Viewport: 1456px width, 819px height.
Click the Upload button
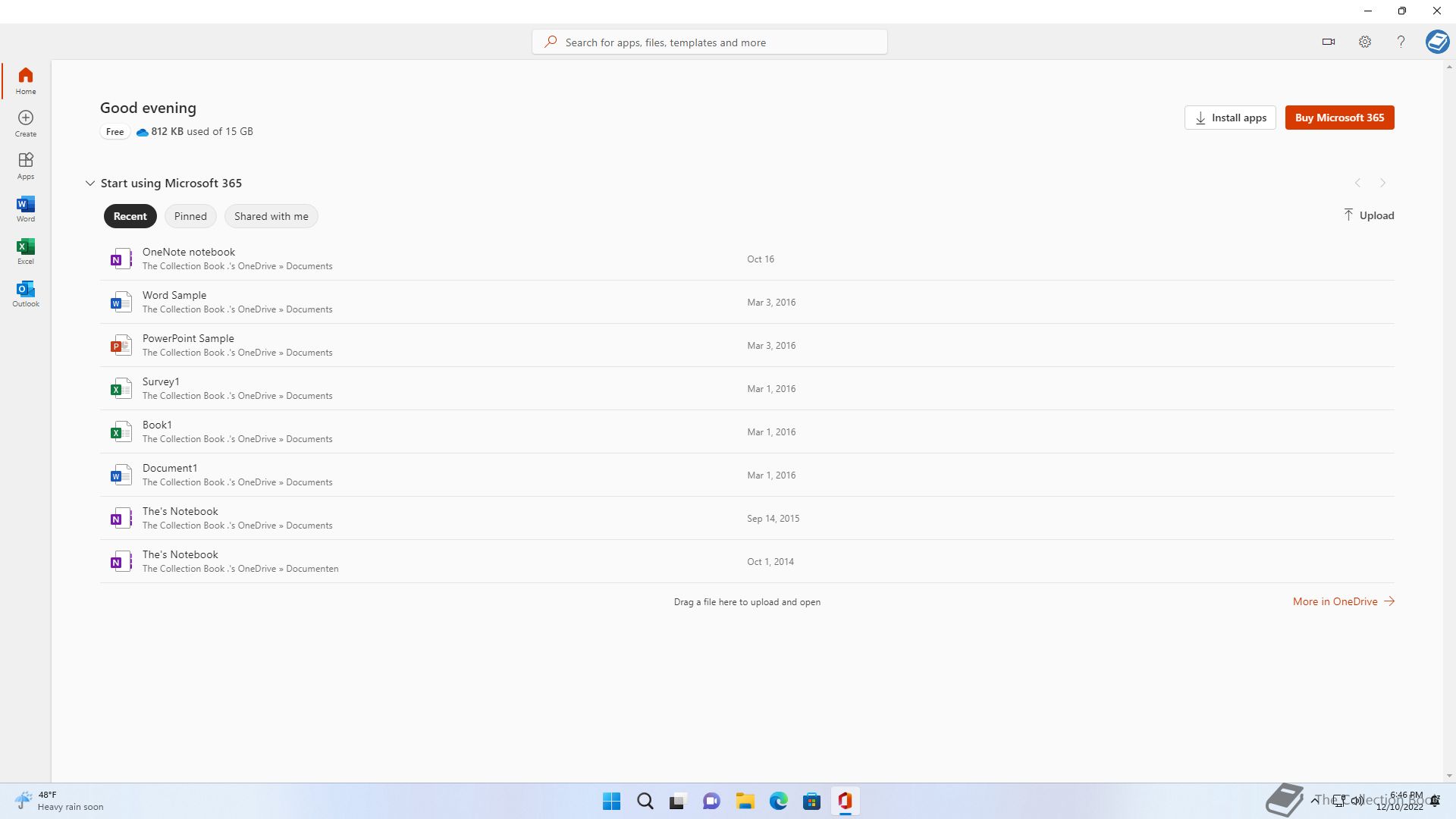(1369, 215)
